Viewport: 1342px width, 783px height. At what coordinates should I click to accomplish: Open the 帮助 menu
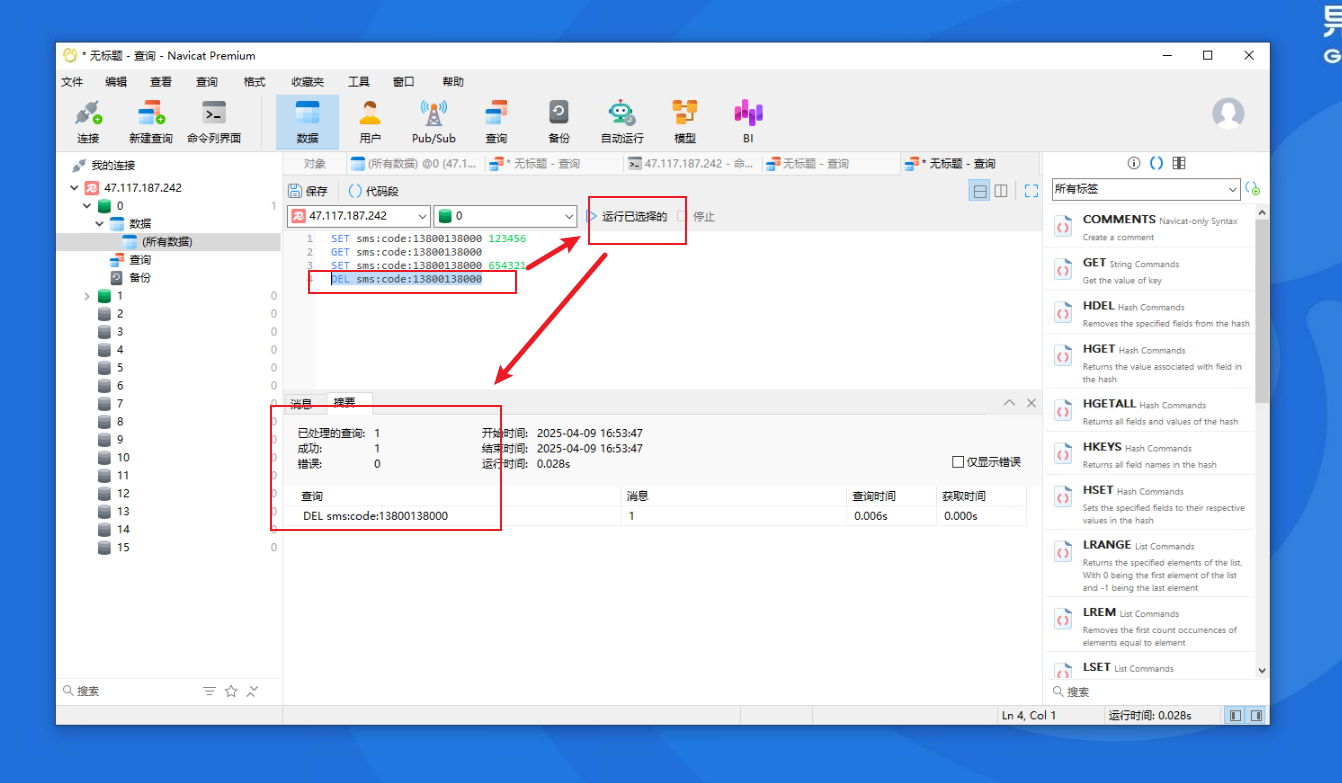[453, 82]
